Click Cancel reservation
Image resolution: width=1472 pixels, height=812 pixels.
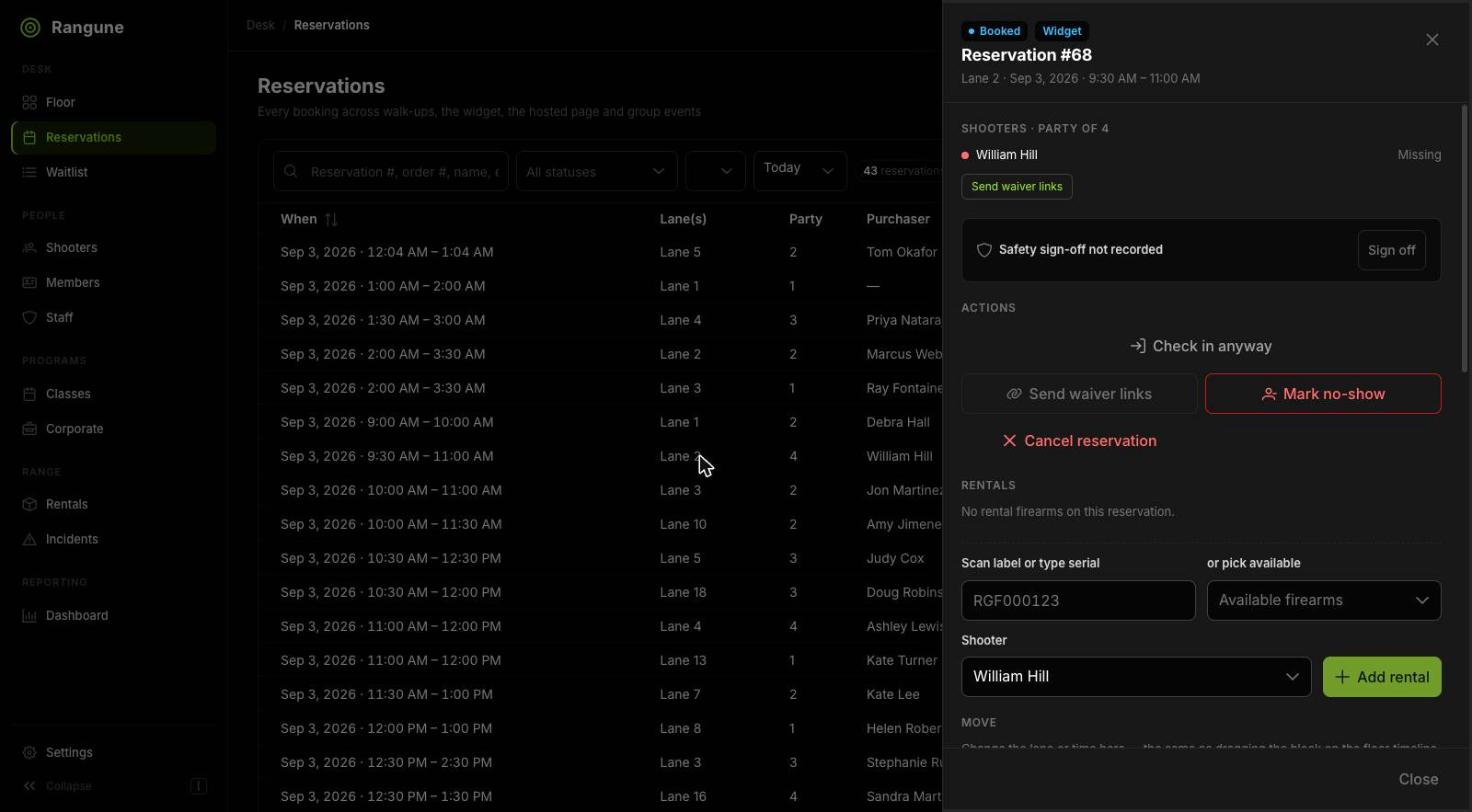(x=1079, y=441)
